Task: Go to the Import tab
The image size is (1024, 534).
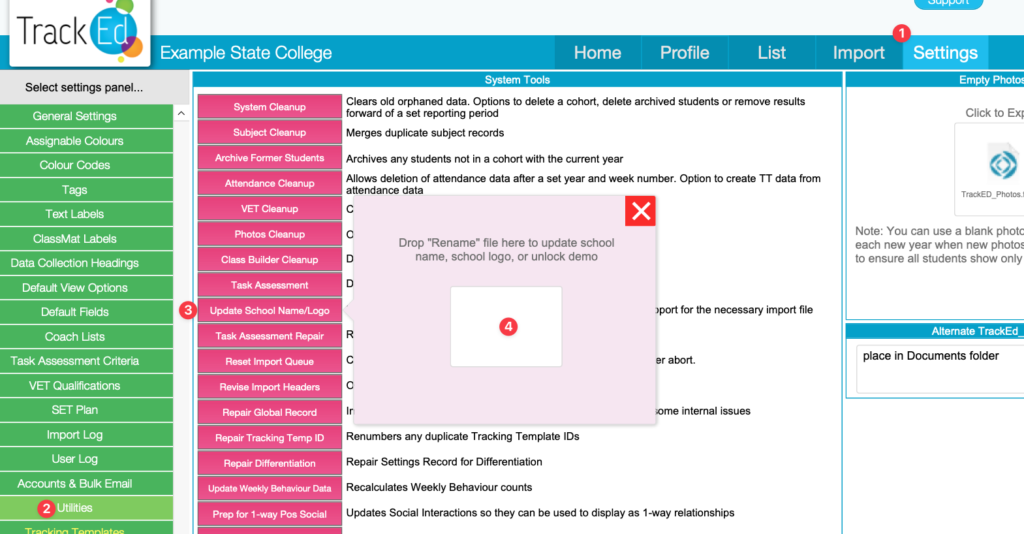Action: click(x=858, y=53)
